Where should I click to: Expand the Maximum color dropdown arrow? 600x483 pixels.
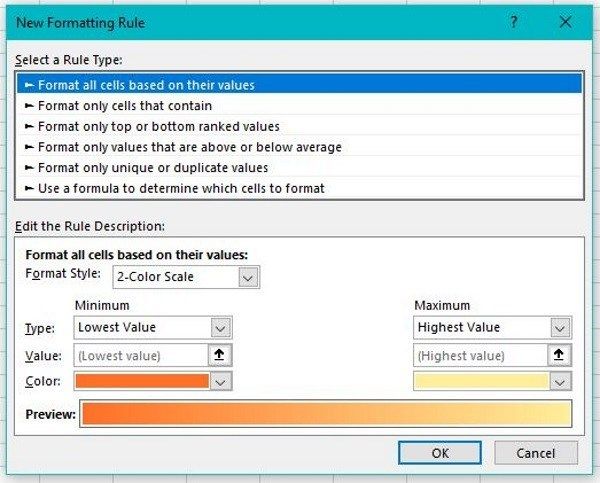[x=561, y=382]
